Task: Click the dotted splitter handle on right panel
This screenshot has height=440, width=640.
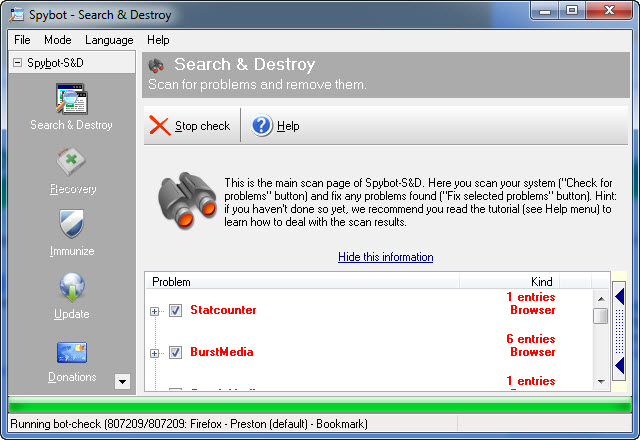Action: [619, 331]
